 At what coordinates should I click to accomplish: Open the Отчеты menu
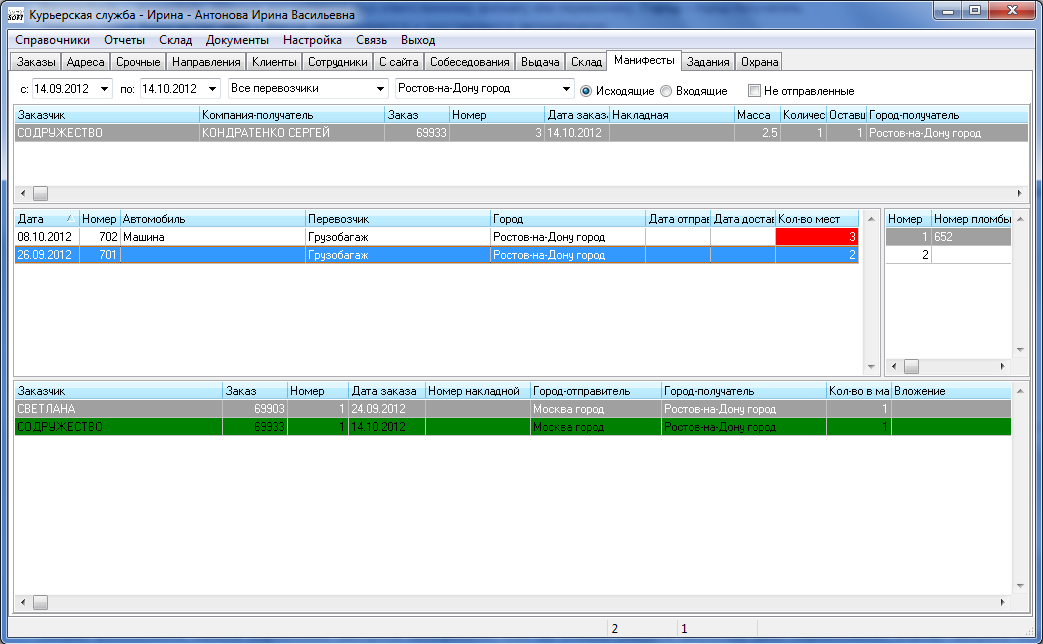124,40
